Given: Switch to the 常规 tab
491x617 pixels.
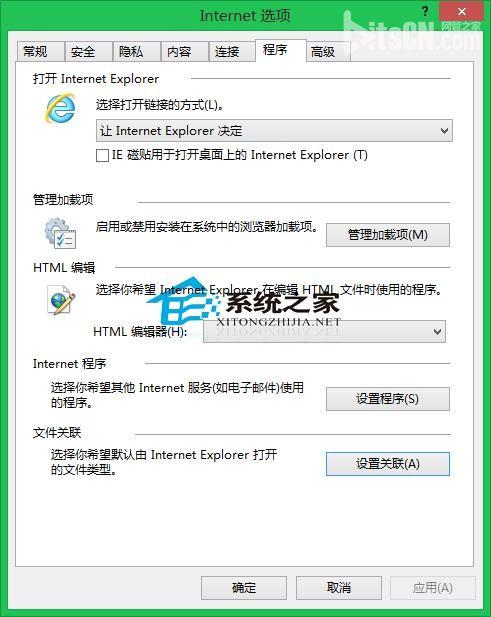Looking at the screenshot, I should [41, 51].
